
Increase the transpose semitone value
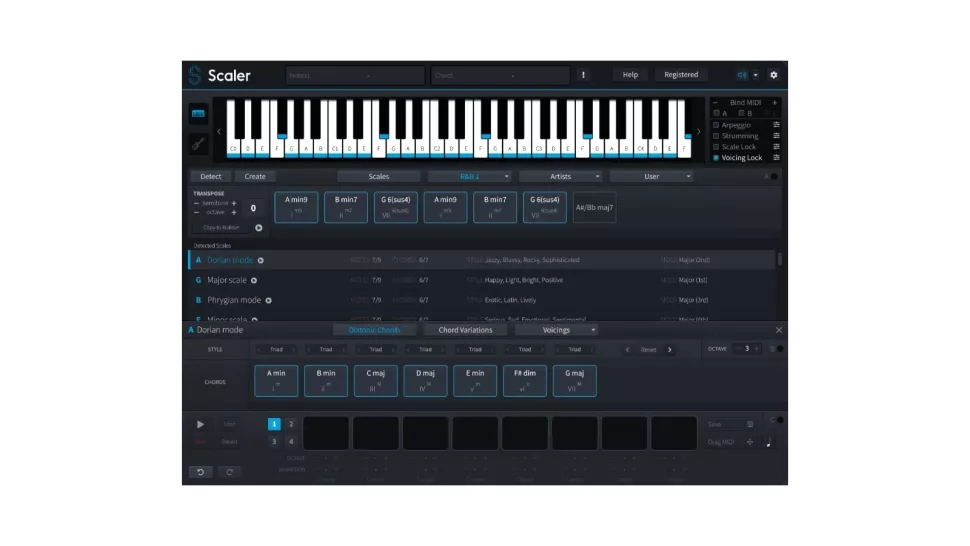coord(234,203)
